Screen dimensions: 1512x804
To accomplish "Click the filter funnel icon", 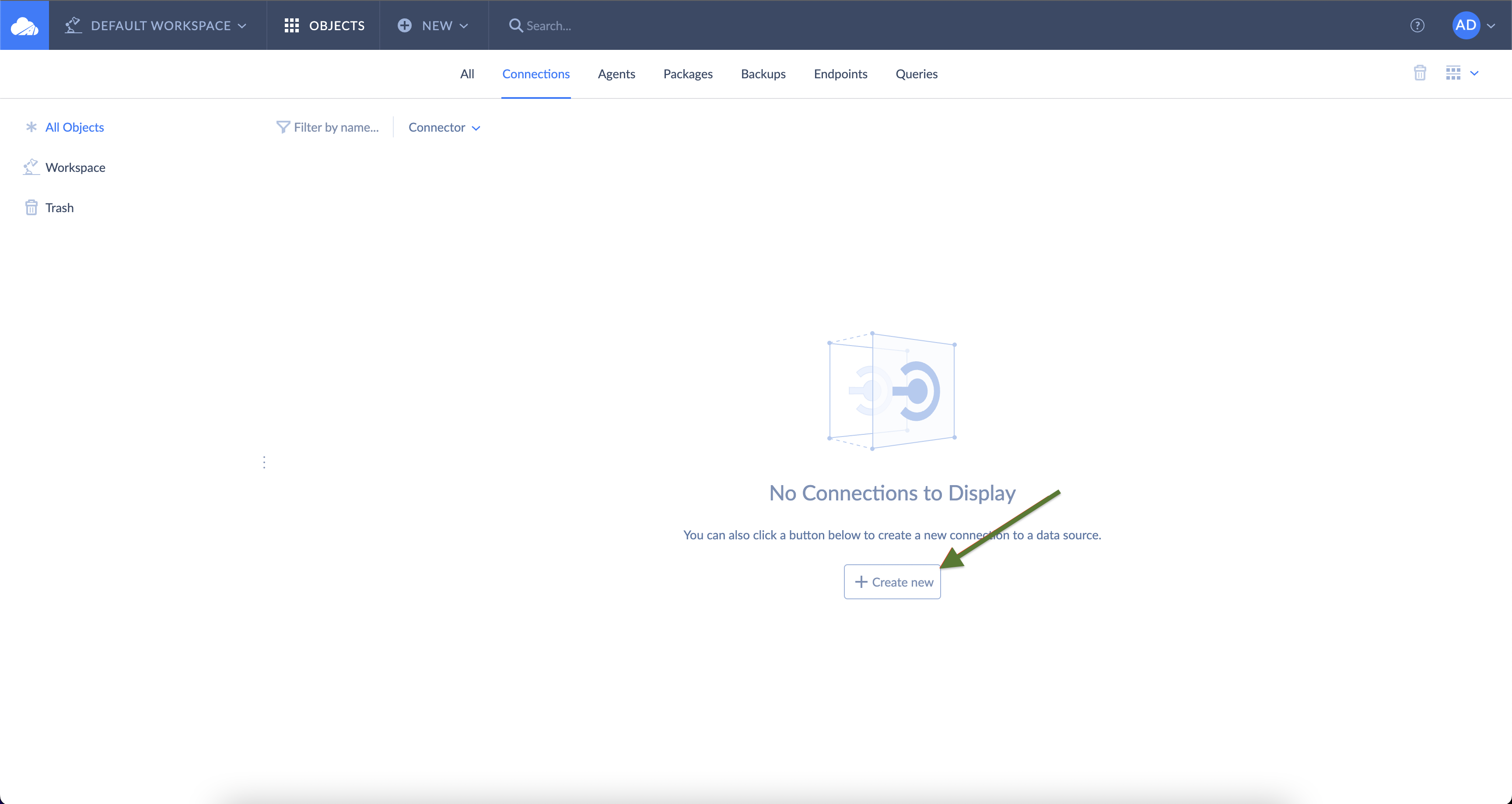I will coord(283,127).
